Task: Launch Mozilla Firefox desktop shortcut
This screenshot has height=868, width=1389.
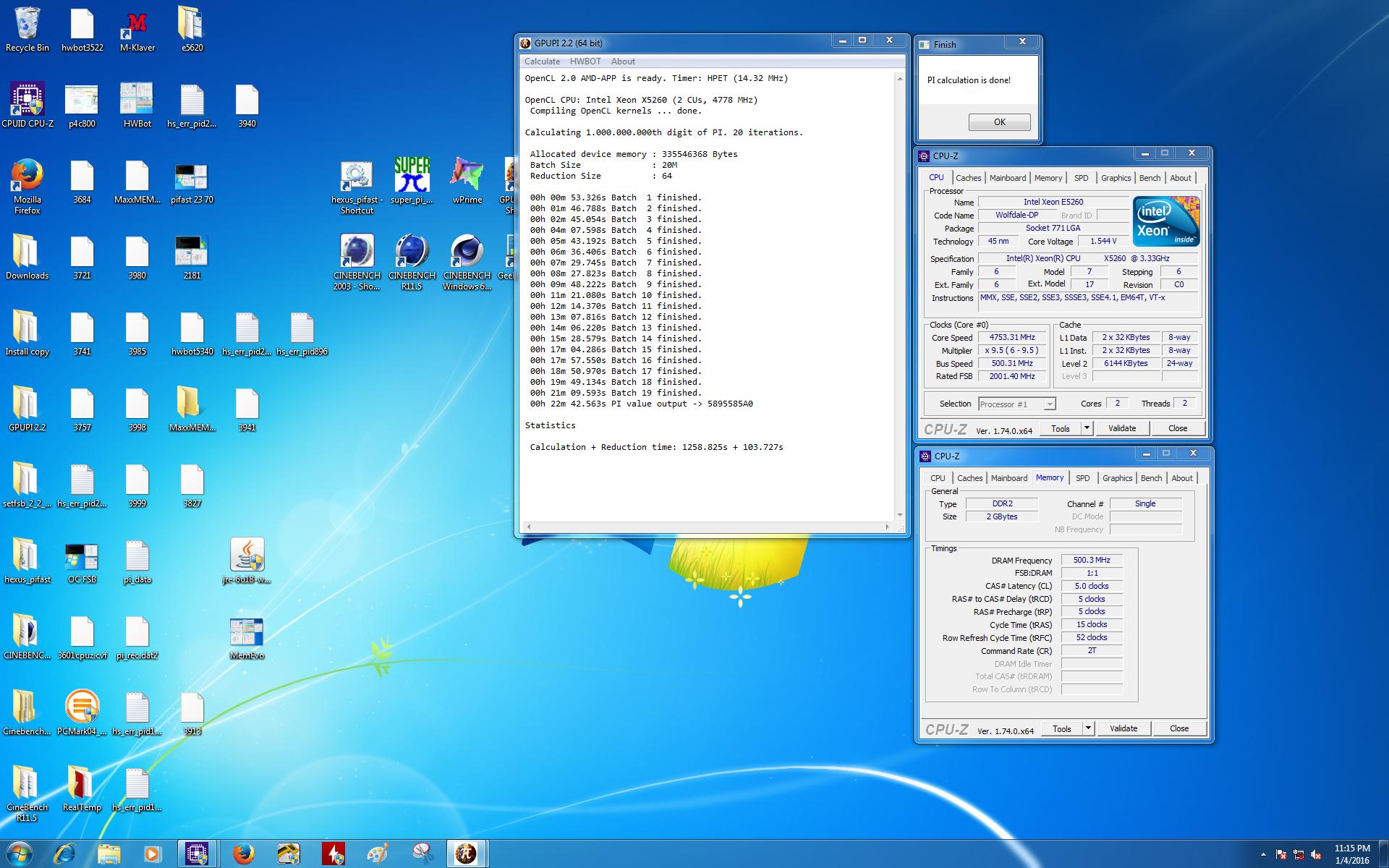Action: 27,187
